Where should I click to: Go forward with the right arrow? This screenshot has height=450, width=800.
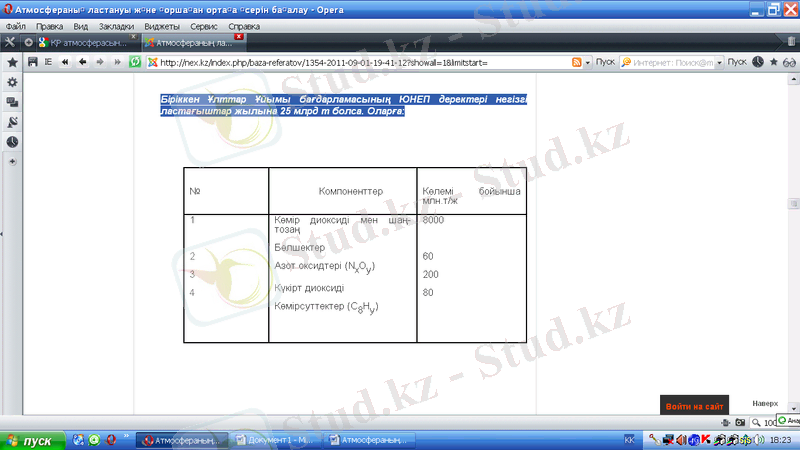coord(100,62)
